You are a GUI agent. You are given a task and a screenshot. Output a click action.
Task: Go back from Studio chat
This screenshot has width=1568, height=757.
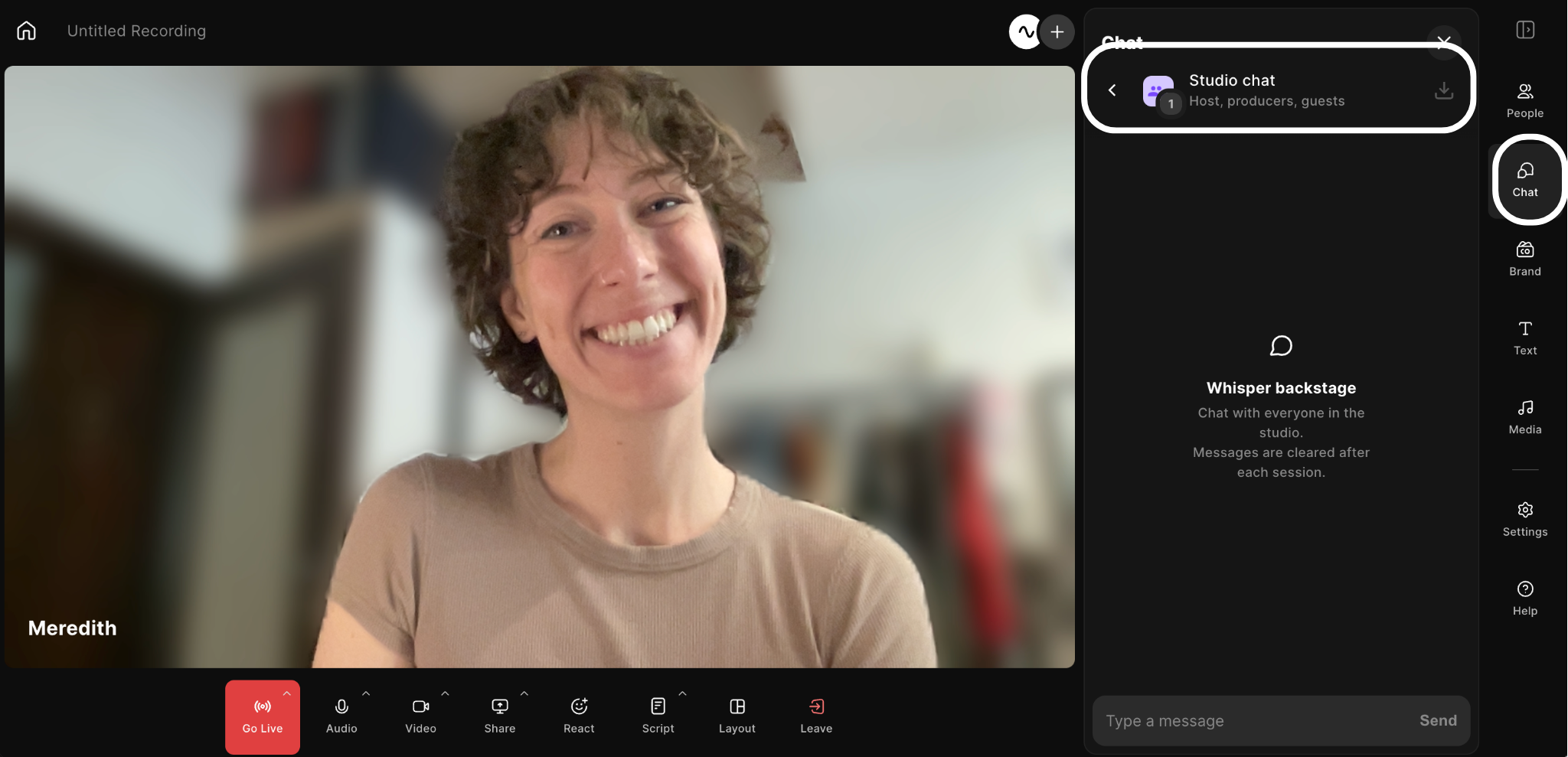[1112, 90]
